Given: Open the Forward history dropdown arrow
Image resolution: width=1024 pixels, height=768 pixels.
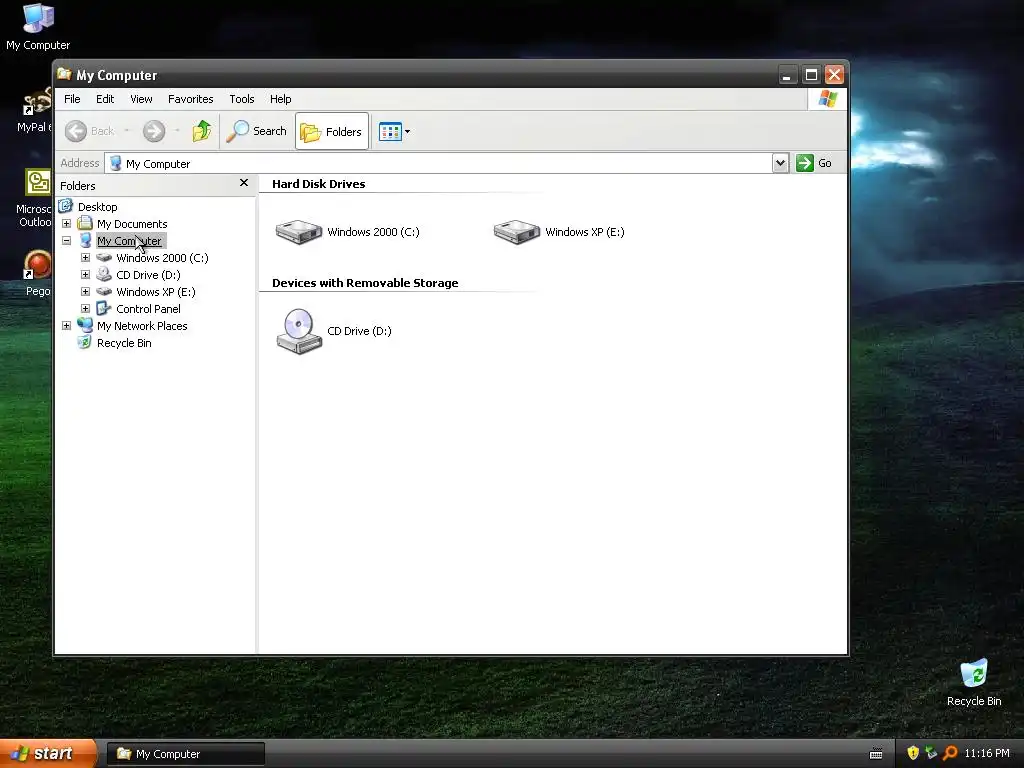Looking at the screenshot, I should 177,131.
